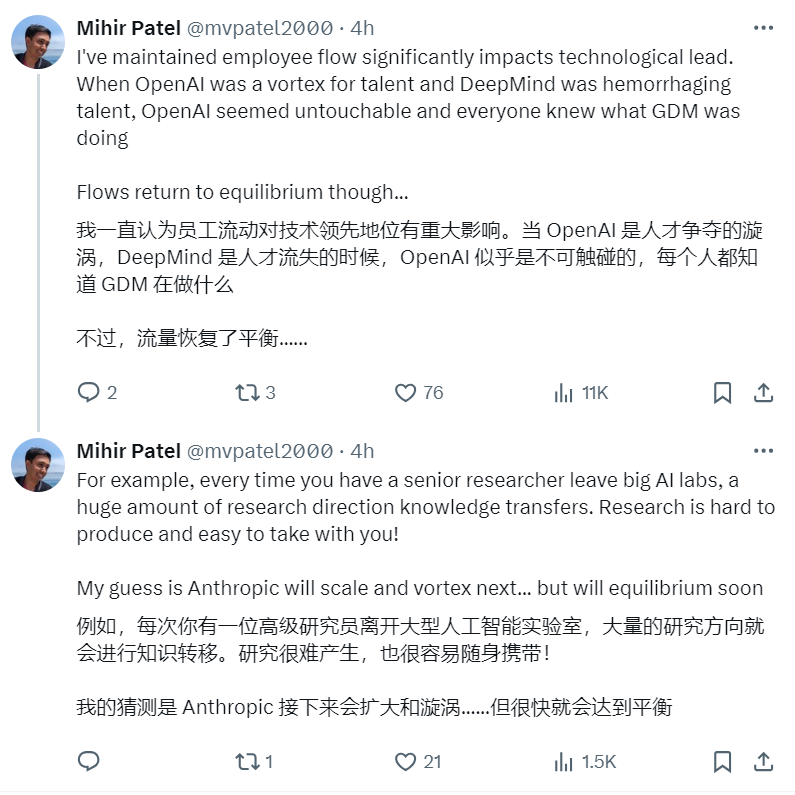Retweet the second tweet with 1 repost
The height and width of the screenshot is (795, 795).
coord(246,762)
